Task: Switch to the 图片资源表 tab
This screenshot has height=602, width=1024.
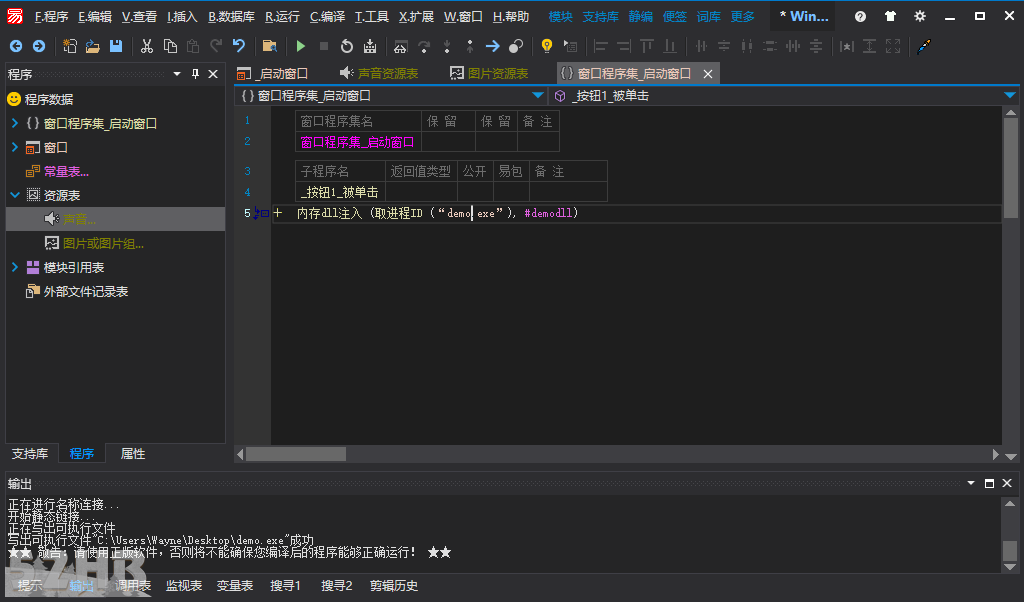Action: pos(489,74)
